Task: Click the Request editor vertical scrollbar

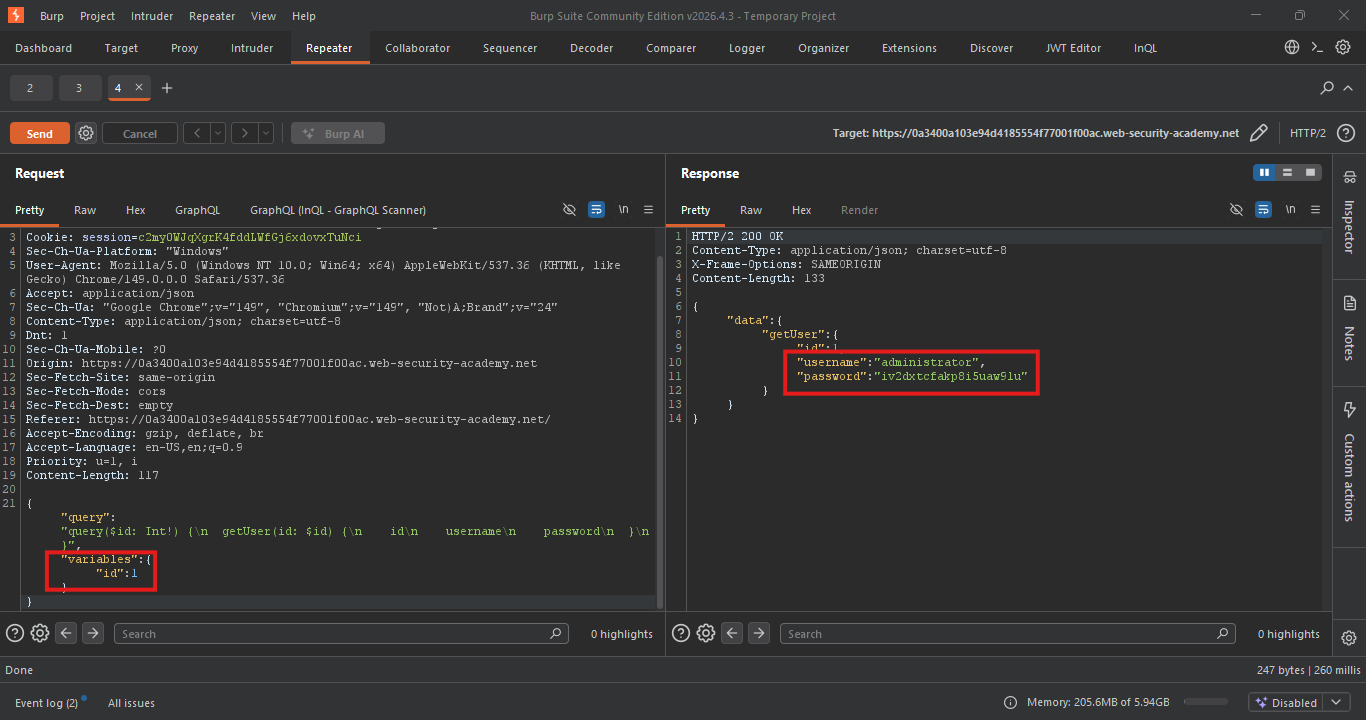Action: pyautogui.click(x=658, y=430)
